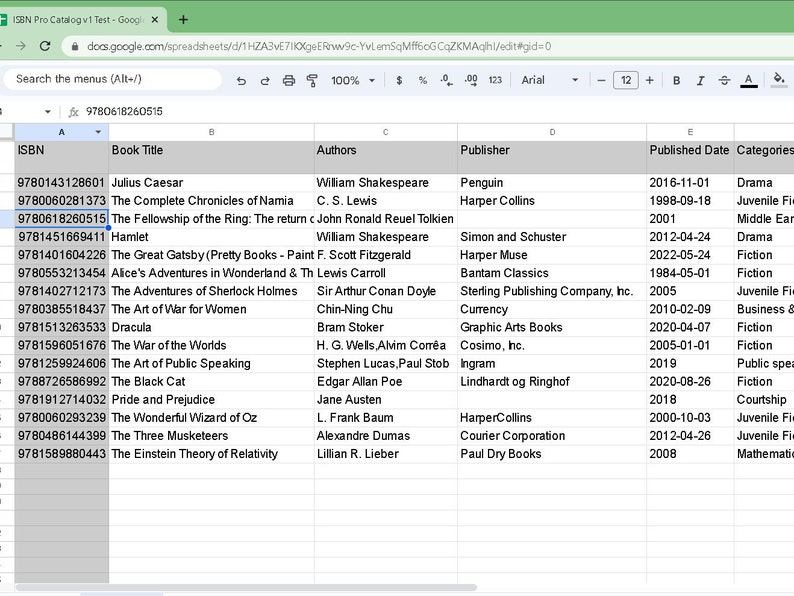Toggle italic formatting
Image resolution: width=794 pixels, height=596 pixels.
pos(700,81)
